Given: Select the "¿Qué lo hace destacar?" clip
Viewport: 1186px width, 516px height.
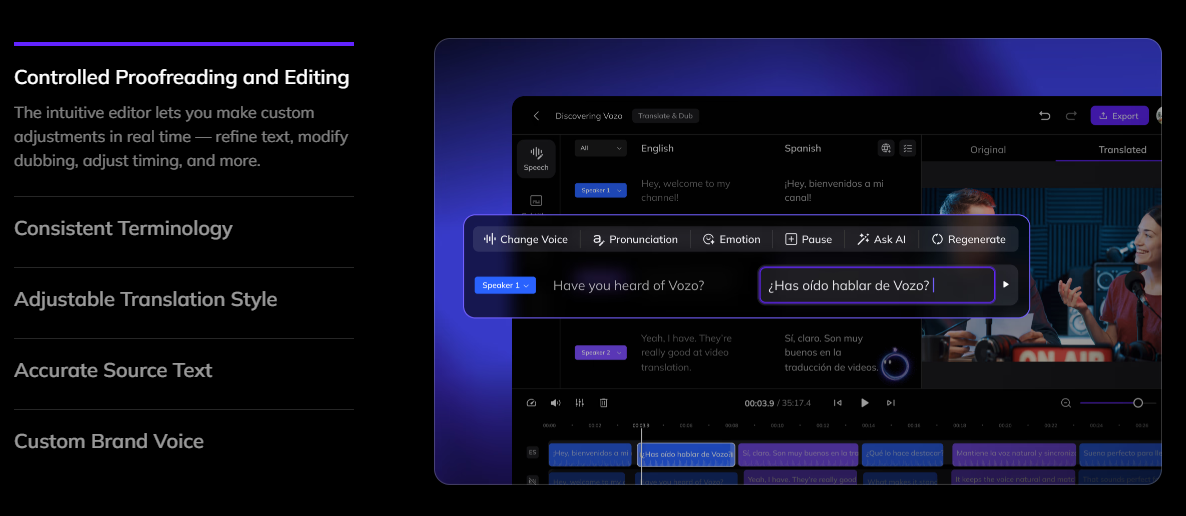Looking at the screenshot, I should point(902,454).
